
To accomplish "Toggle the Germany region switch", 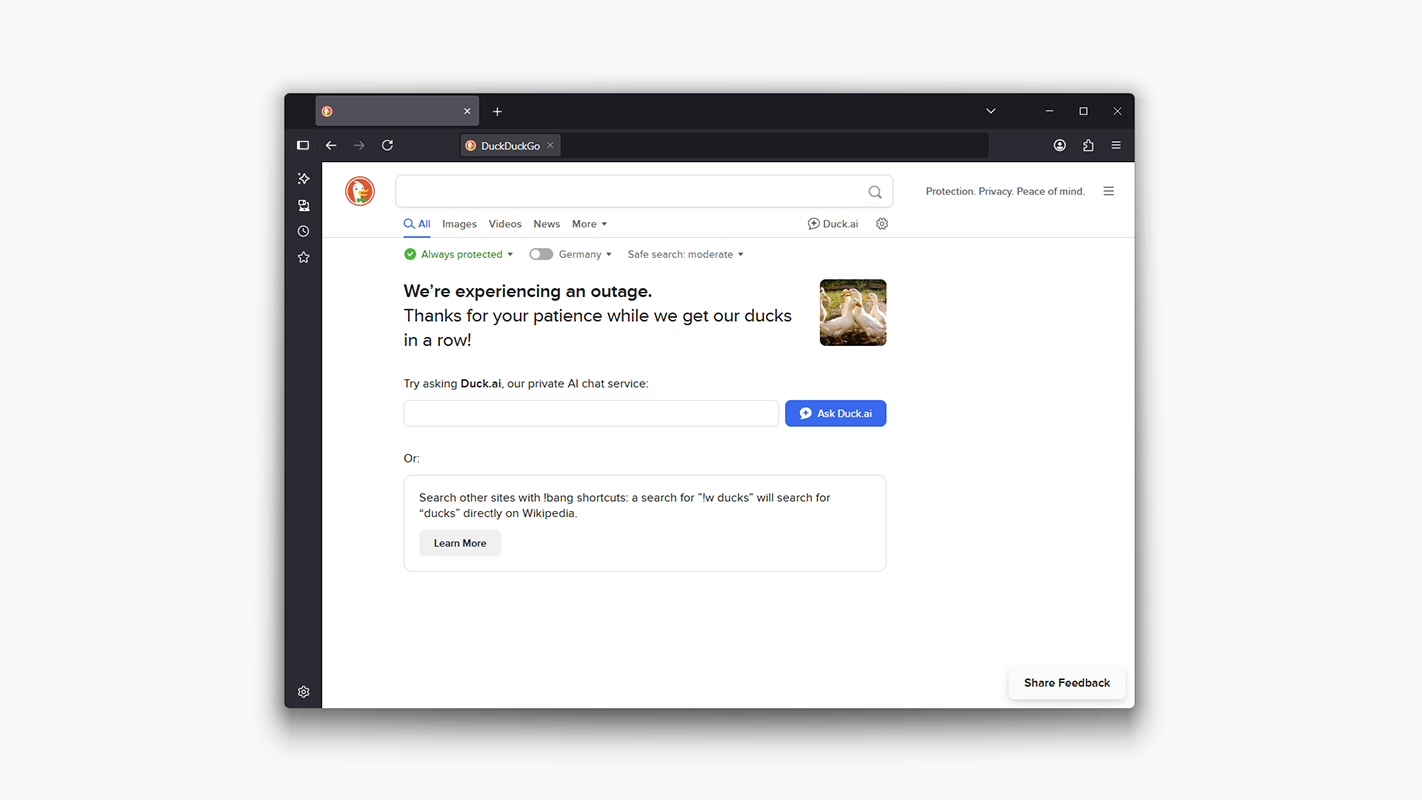I will pyautogui.click(x=541, y=254).
